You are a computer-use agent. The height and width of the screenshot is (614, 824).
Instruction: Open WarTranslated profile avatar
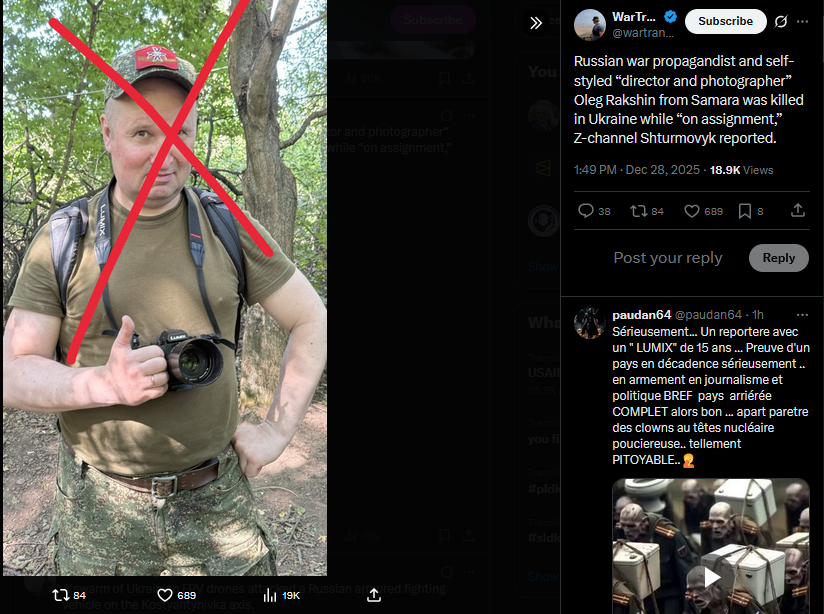[590, 25]
